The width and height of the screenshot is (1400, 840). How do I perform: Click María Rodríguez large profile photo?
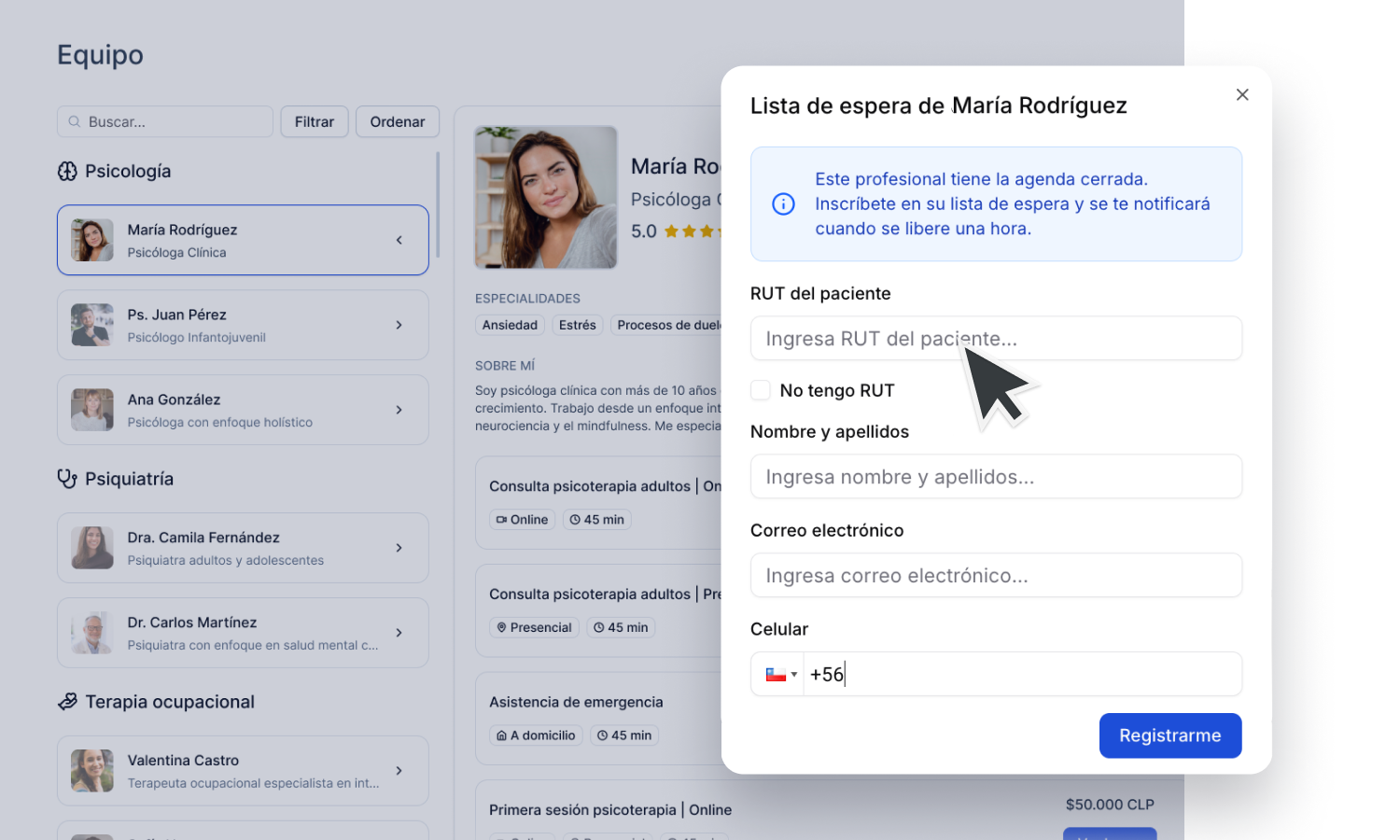pyautogui.click(x=546, y=197)
